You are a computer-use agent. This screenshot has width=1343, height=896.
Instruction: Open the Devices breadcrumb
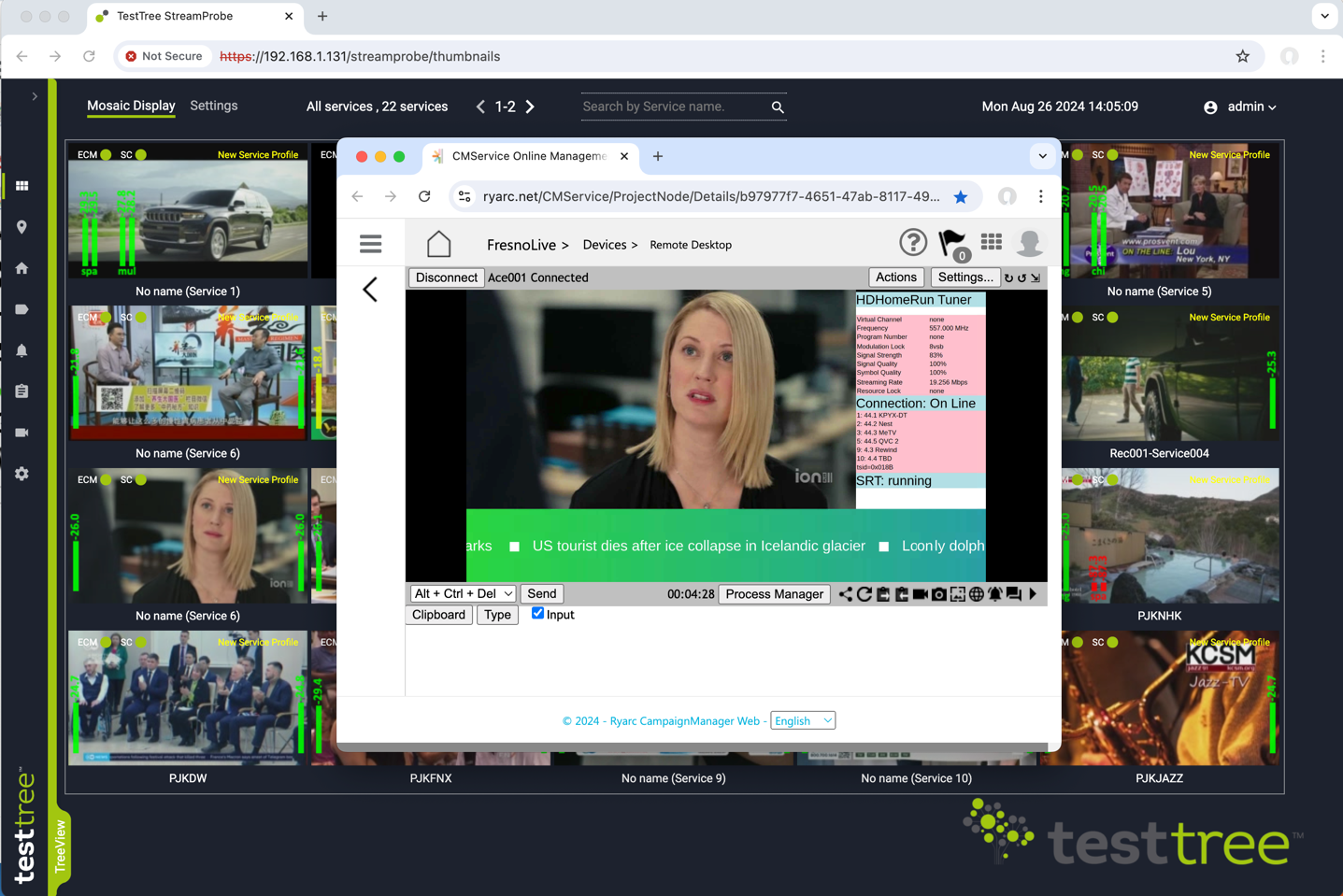pos(604,245)
